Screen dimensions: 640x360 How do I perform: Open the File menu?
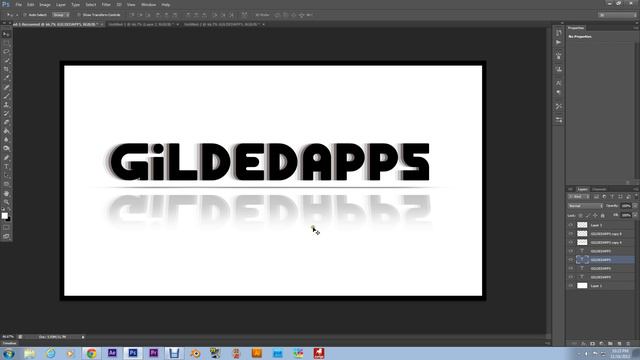(x=18, y=4)
